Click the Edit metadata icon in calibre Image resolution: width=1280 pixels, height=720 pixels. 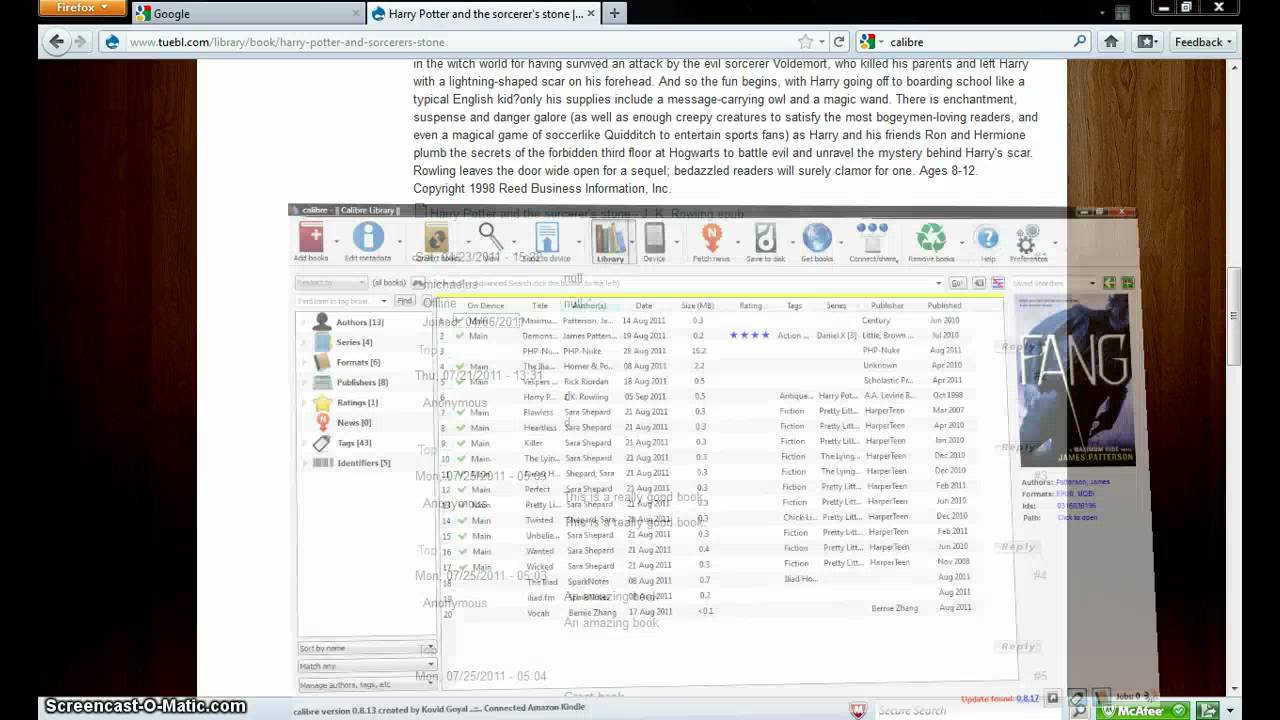point(368,237)
